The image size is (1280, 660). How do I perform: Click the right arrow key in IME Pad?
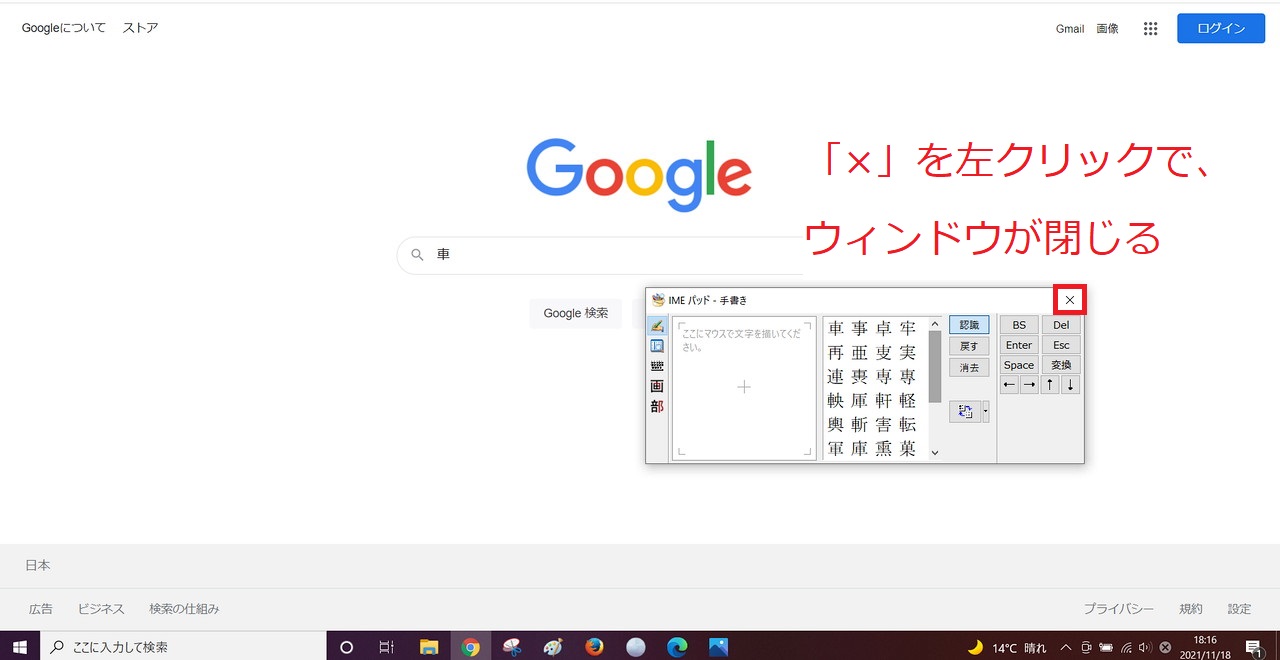click(x=1029, y=385)
